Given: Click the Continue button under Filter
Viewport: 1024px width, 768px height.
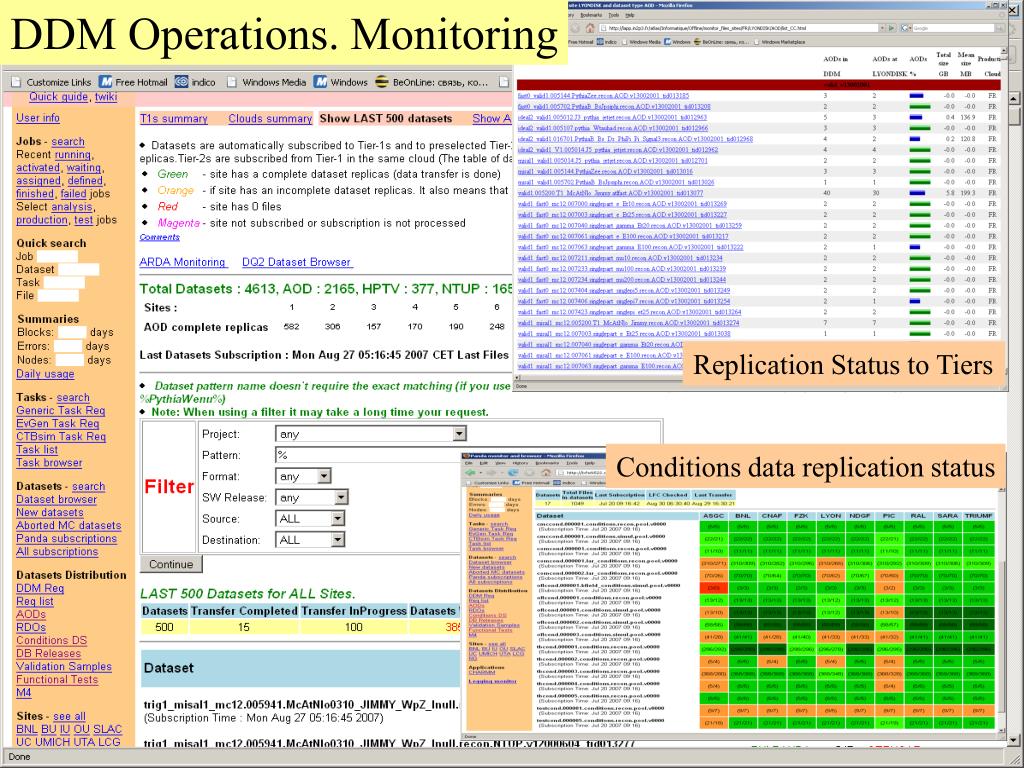Looking at the screenshot, I should [x=171, y=564].
